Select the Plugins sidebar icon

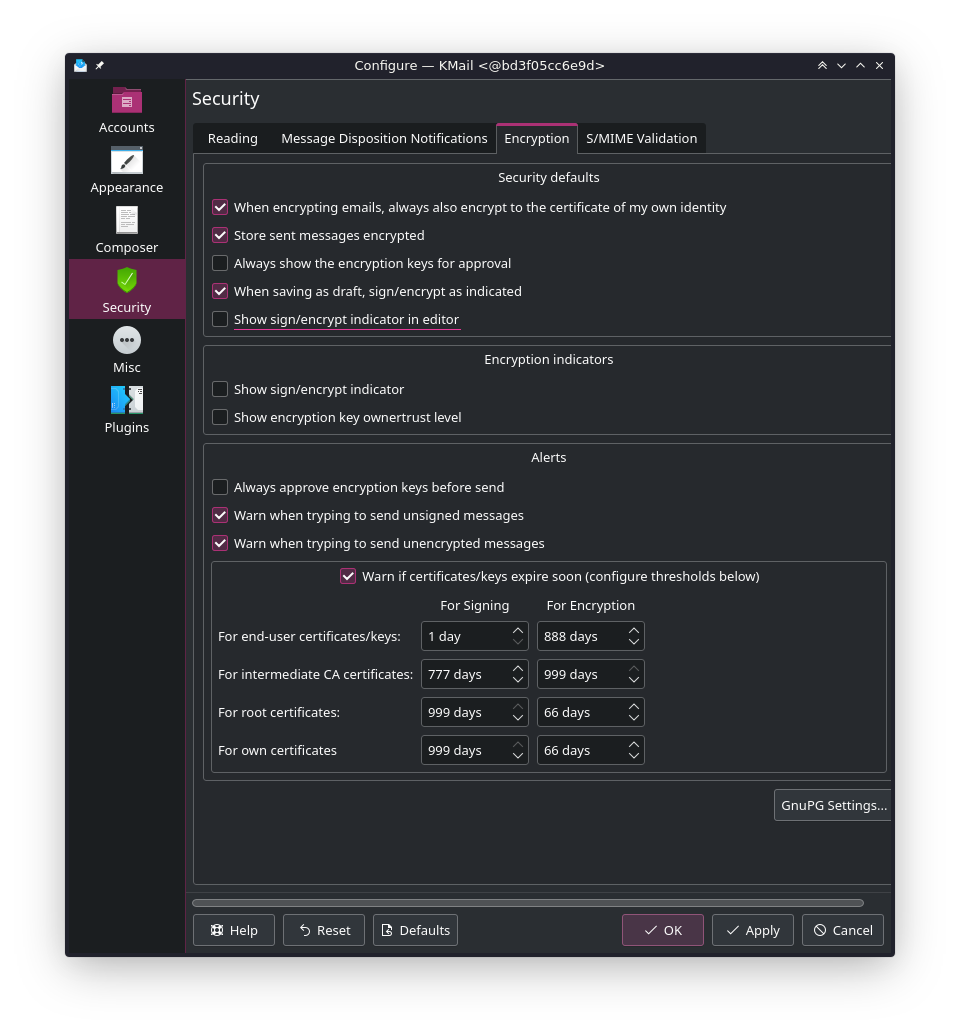tap(126, 400)
